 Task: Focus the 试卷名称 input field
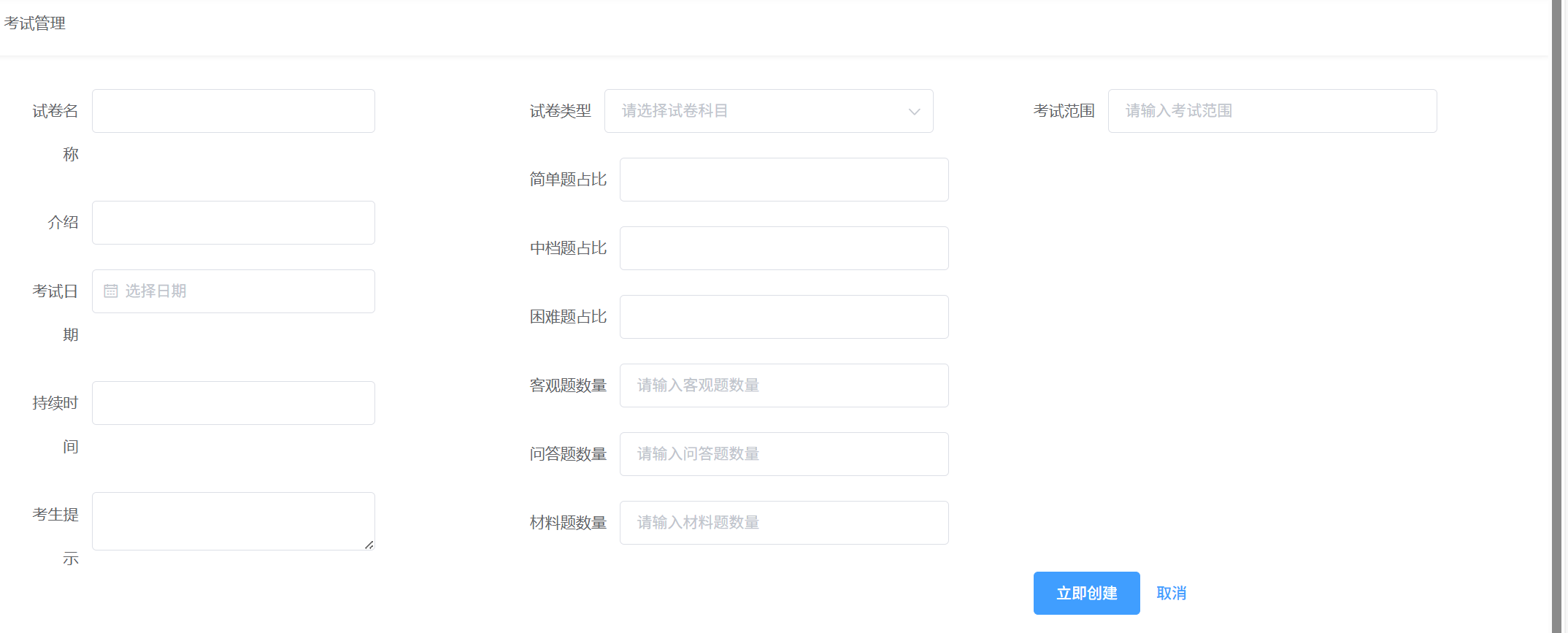pos(234,111)
